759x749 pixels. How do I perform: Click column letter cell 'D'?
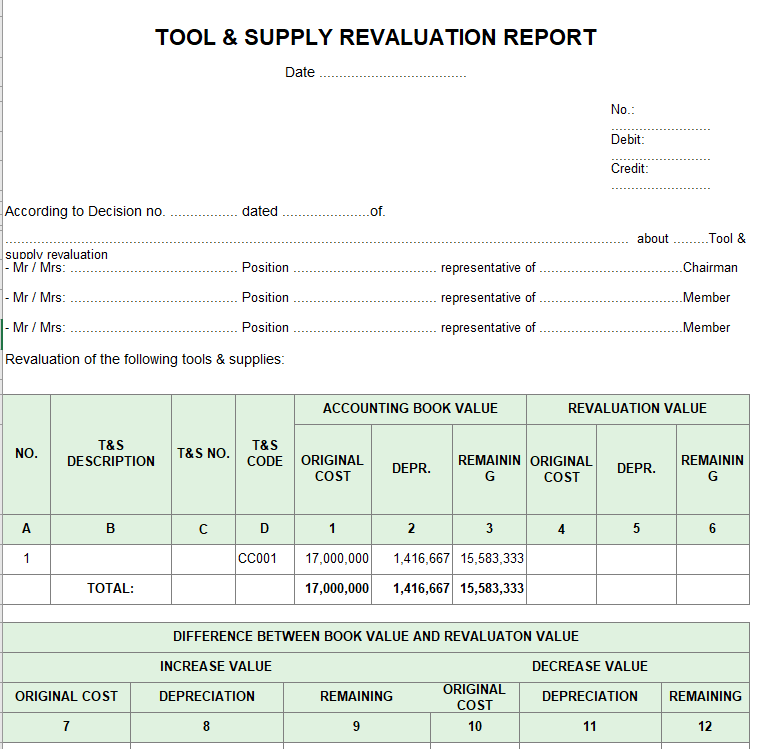pos(265,529)
